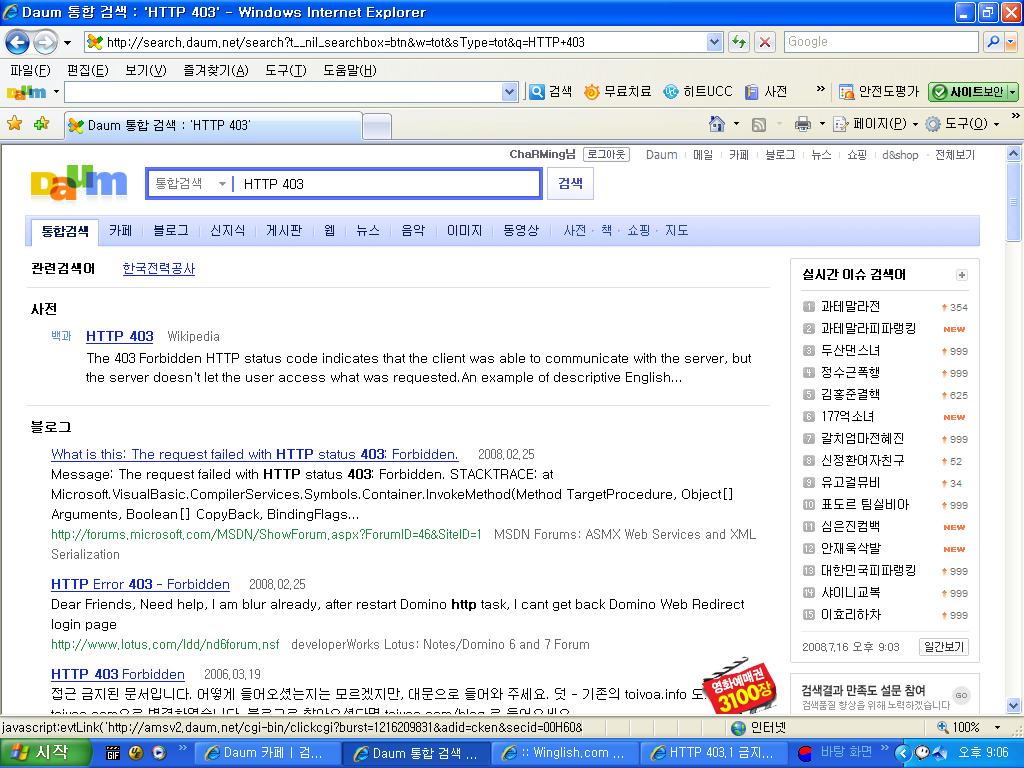
Task: Click Add to Favorites plus-star icon
Action: (41, 123)
